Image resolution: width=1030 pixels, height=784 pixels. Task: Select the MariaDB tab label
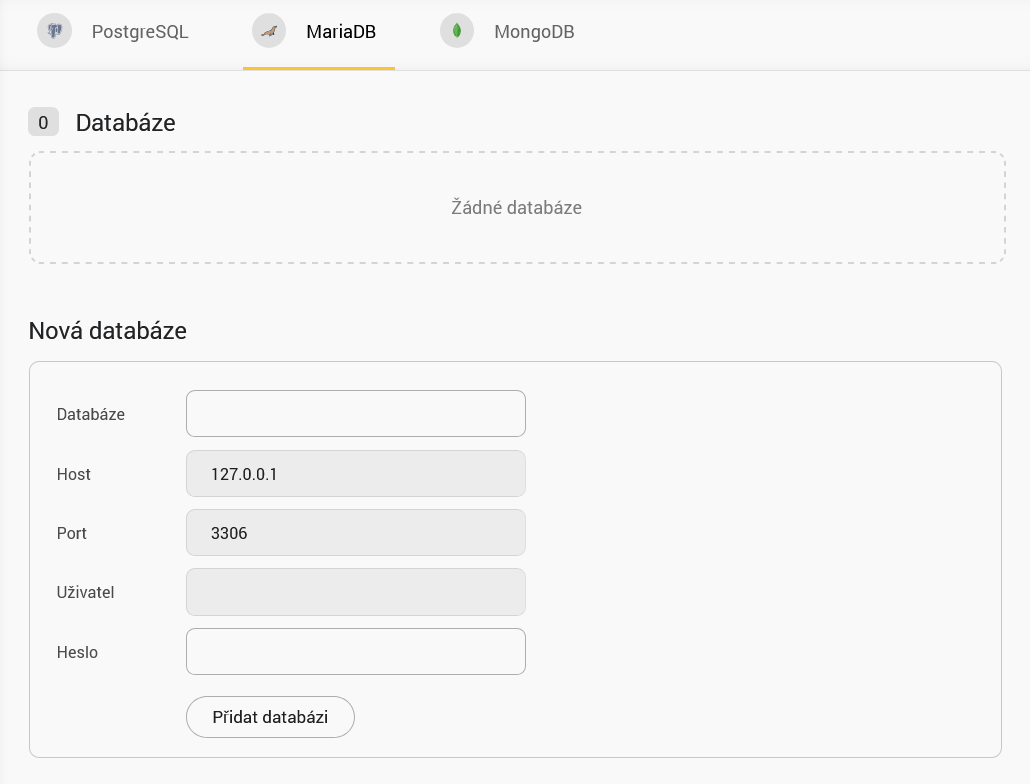[341, 32]
